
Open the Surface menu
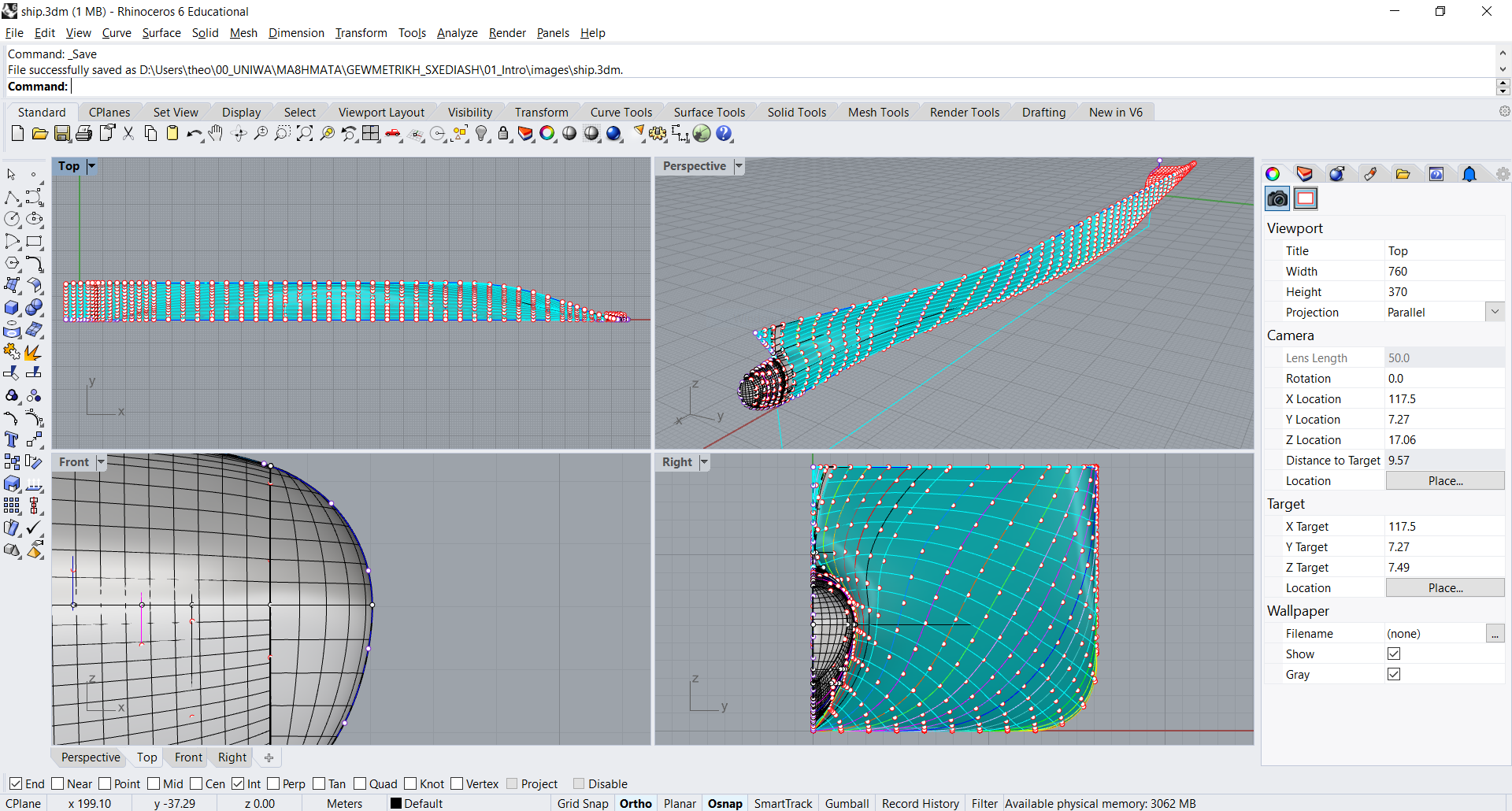tap(161, 33)
